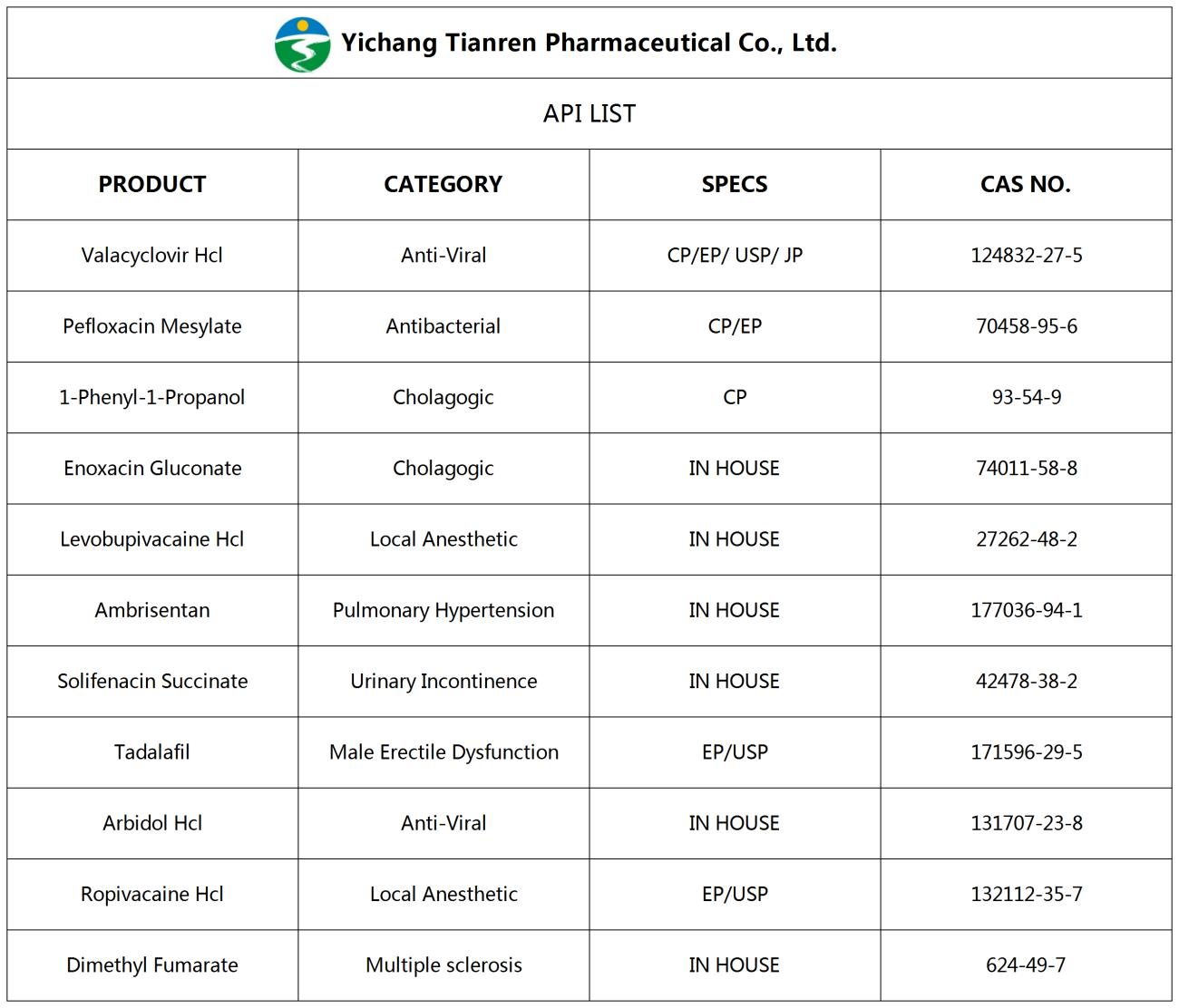Select CAS number 131707-23-8
Screen dimensions: 1179x1008
1027,823
